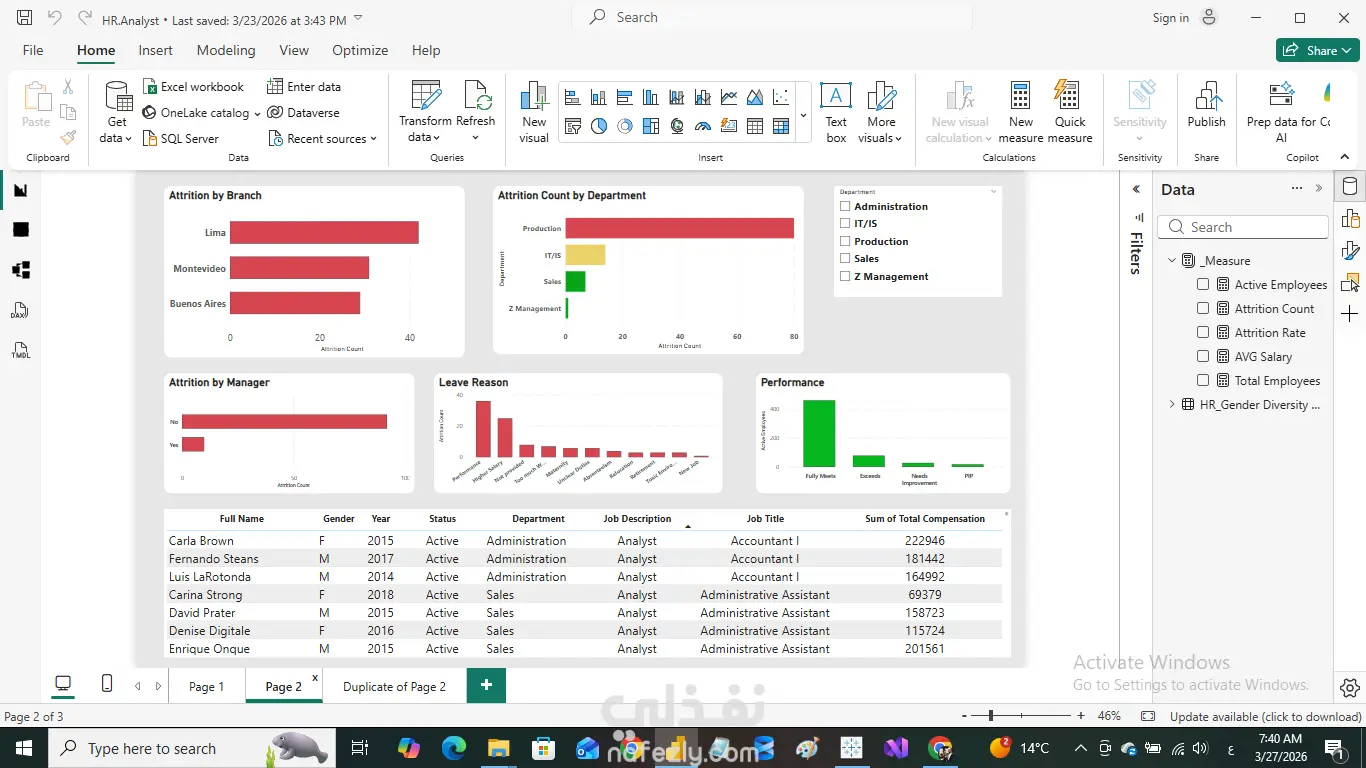The image size is (1366, 768).
Task: Open the Recent sources dropdown
Action: (x=322, y=139)
